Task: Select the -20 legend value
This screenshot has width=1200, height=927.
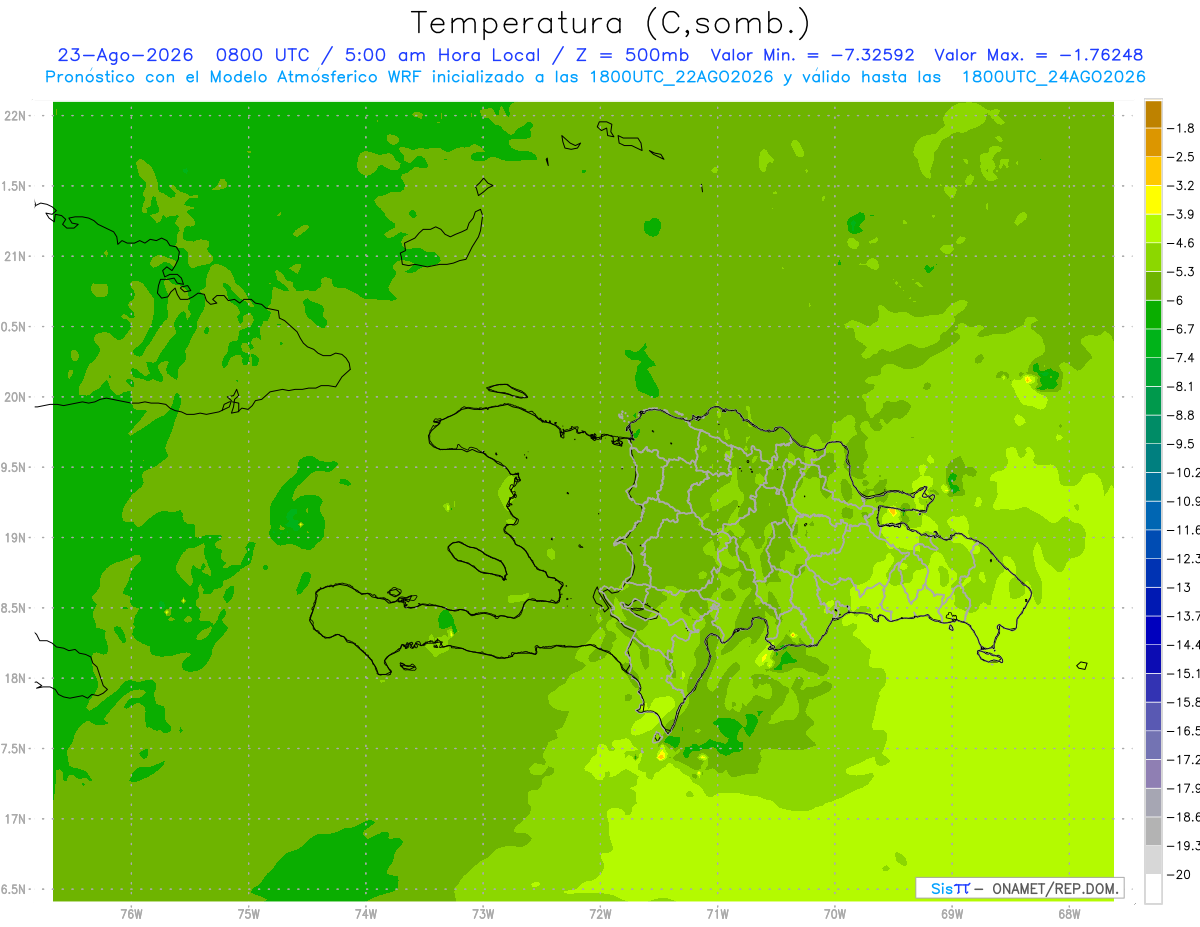Action: click(1178, 875)
